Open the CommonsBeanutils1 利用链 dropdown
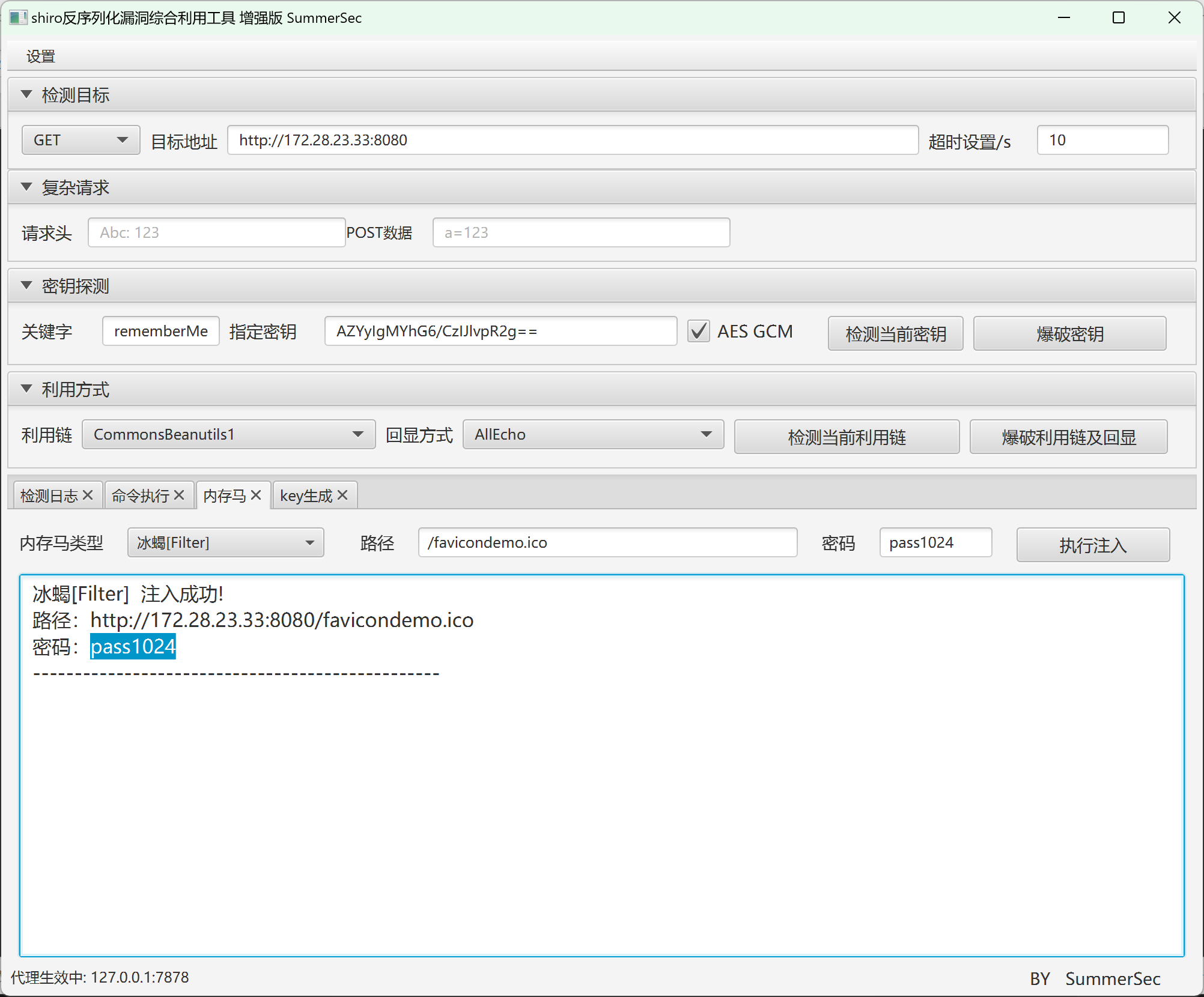Screen dimensions: 1204x997 tap(228, 434)
